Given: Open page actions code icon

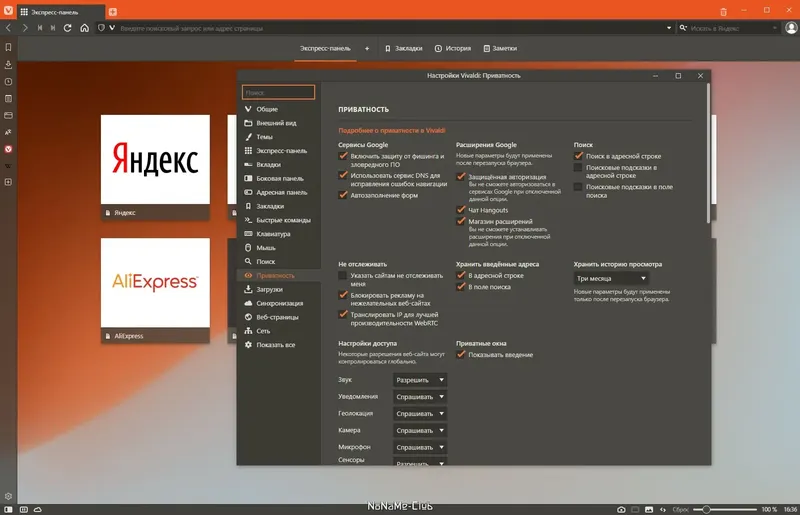Looking at the screenshot, I should click(663, 509).
